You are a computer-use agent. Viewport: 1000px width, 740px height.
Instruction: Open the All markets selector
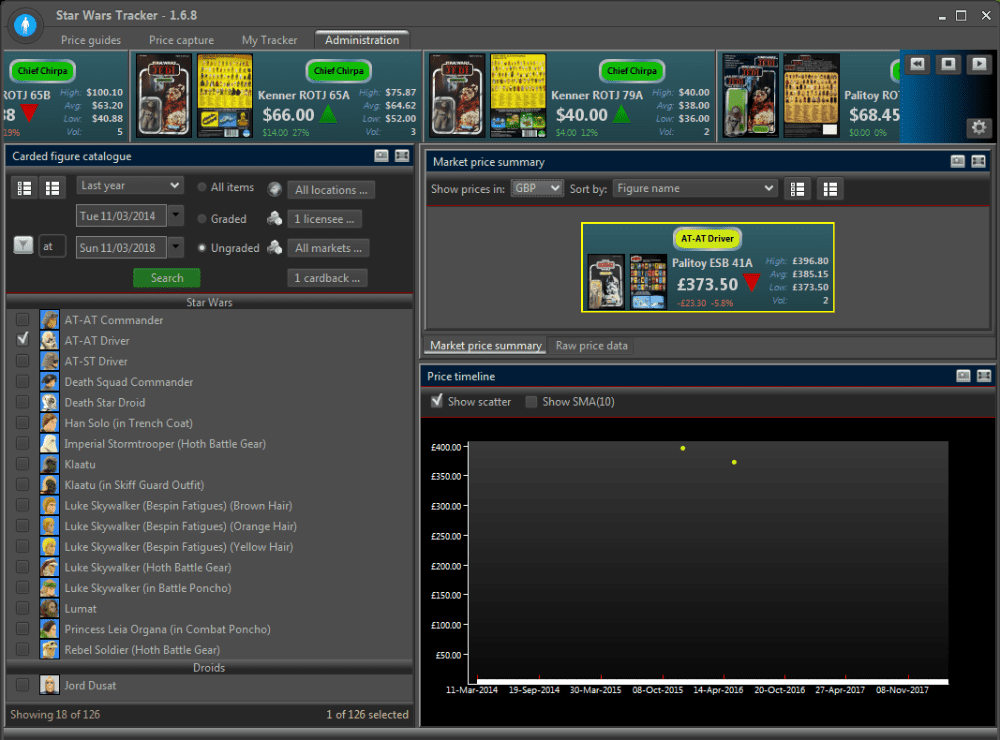coord(328,248)
